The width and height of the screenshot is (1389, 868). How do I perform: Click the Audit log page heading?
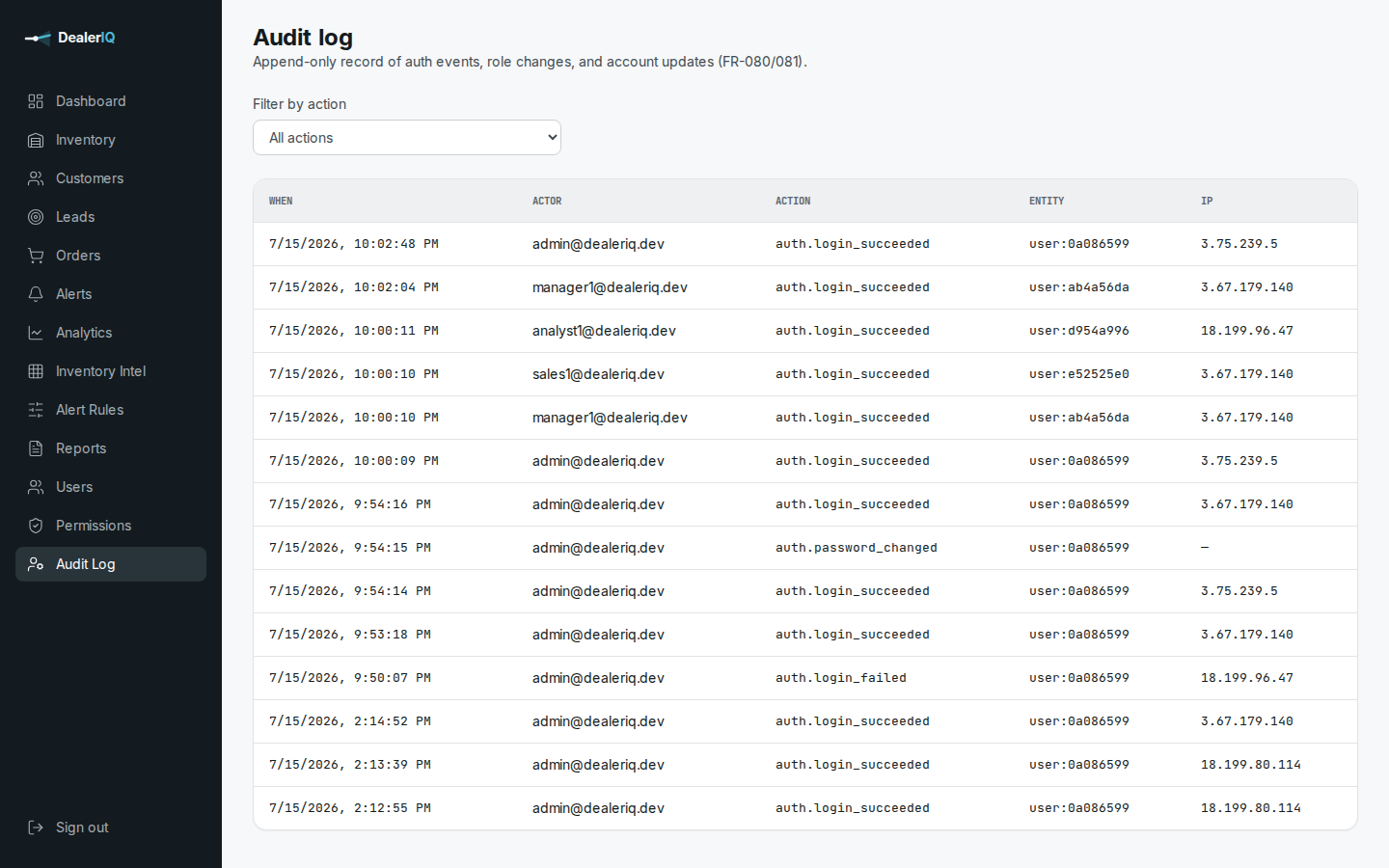pyautogui.click(x=303, y=38)
